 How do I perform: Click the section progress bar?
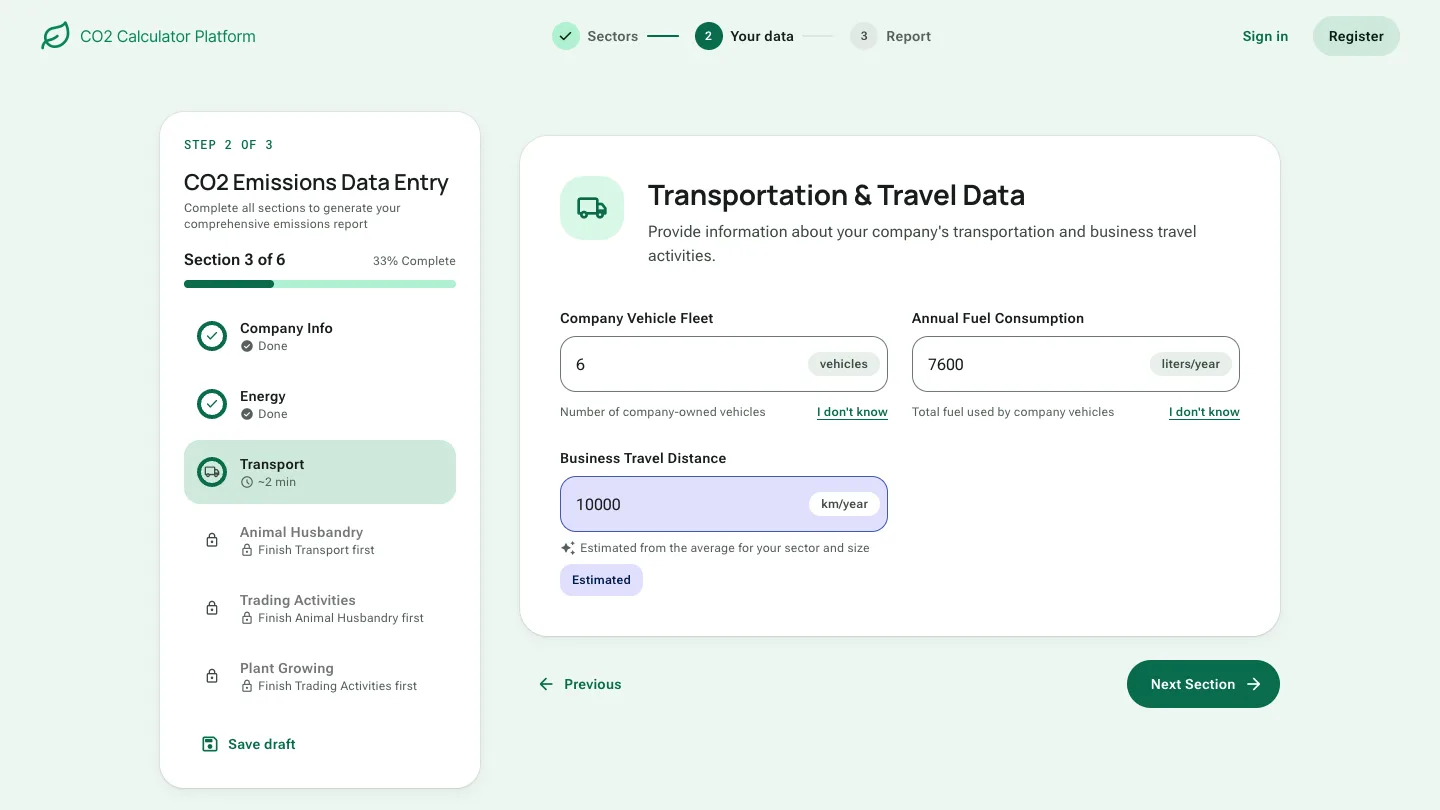point(320,284)
